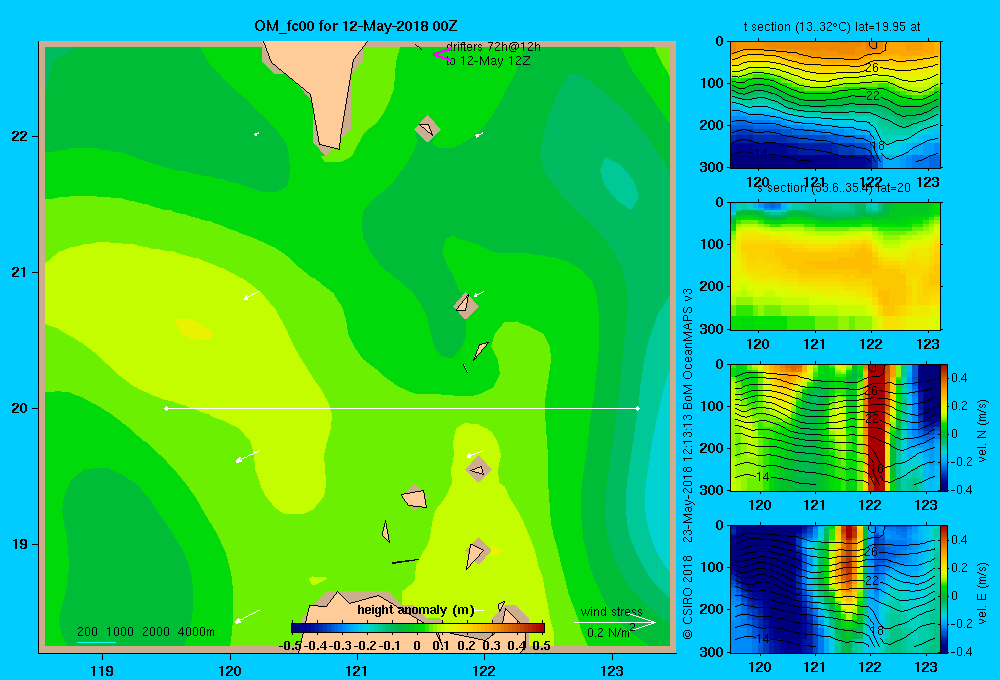Image resolution: width=1000 pixels, height=680 pixels.
Task: Pick the left diamond endpoint of the white section line
Action: 166,408
